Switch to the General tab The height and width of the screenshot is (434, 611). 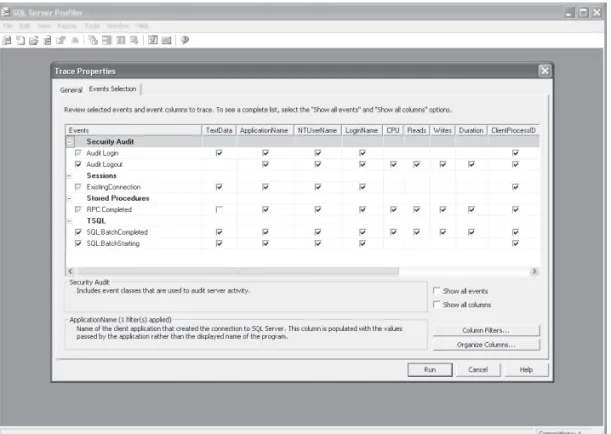(71, 90)
